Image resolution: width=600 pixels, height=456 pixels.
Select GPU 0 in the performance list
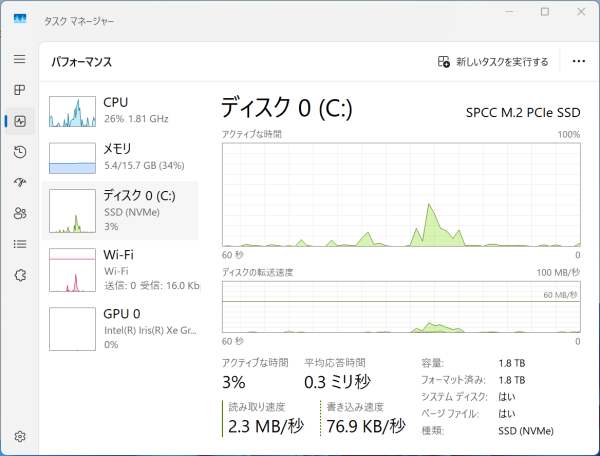click(x=123, y=328)
